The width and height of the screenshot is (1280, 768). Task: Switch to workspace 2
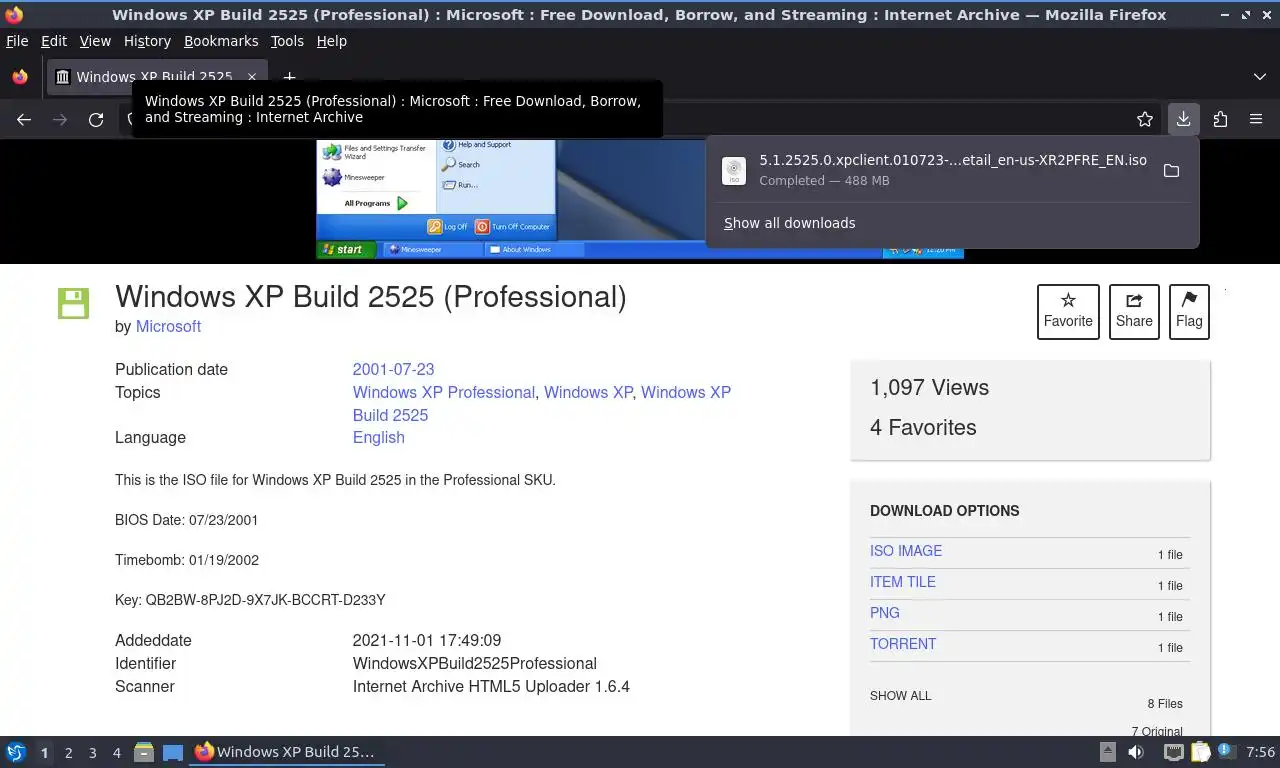[x=68, y=753]
